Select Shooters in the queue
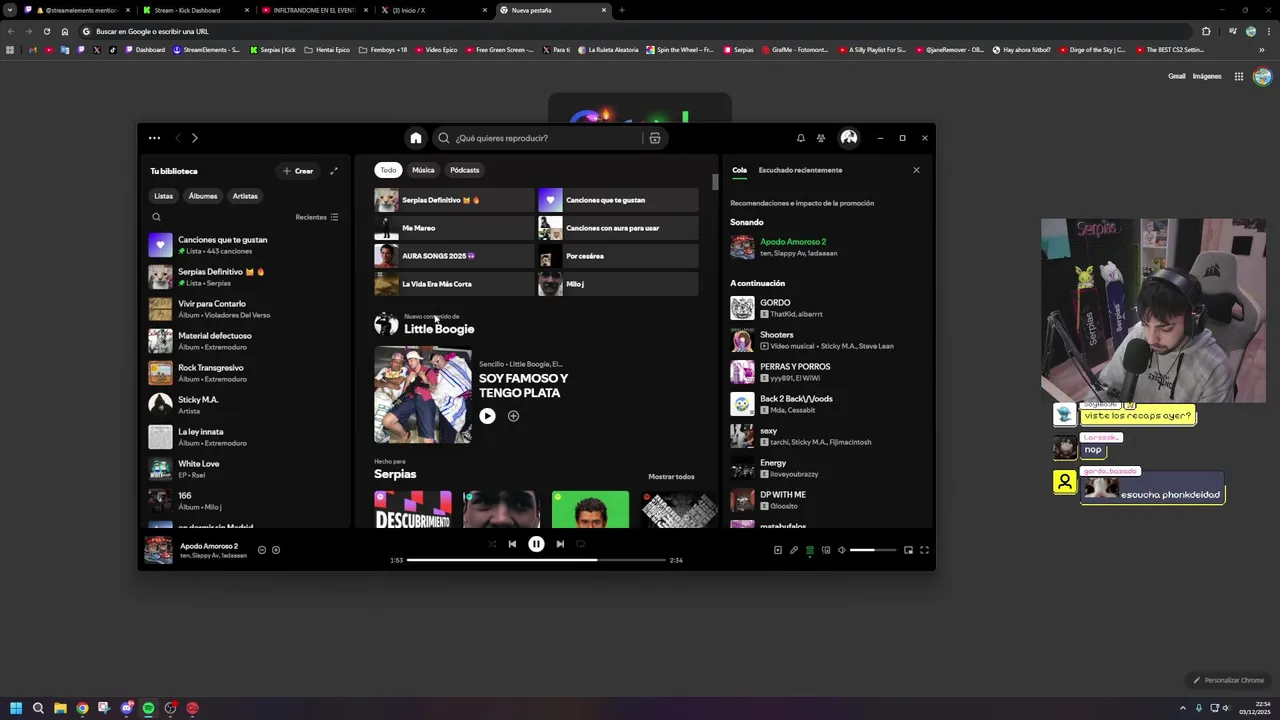 tap(826, 340)
